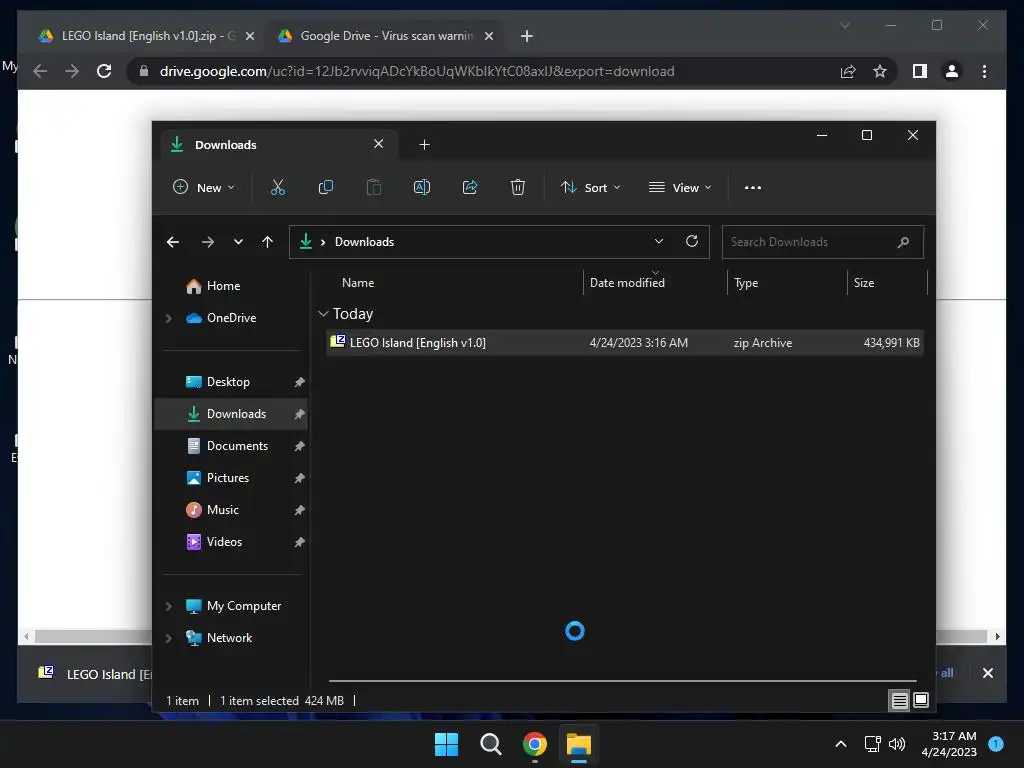Unpin Downloads using its pin icon
The image size is (1024, 768).
299,414
